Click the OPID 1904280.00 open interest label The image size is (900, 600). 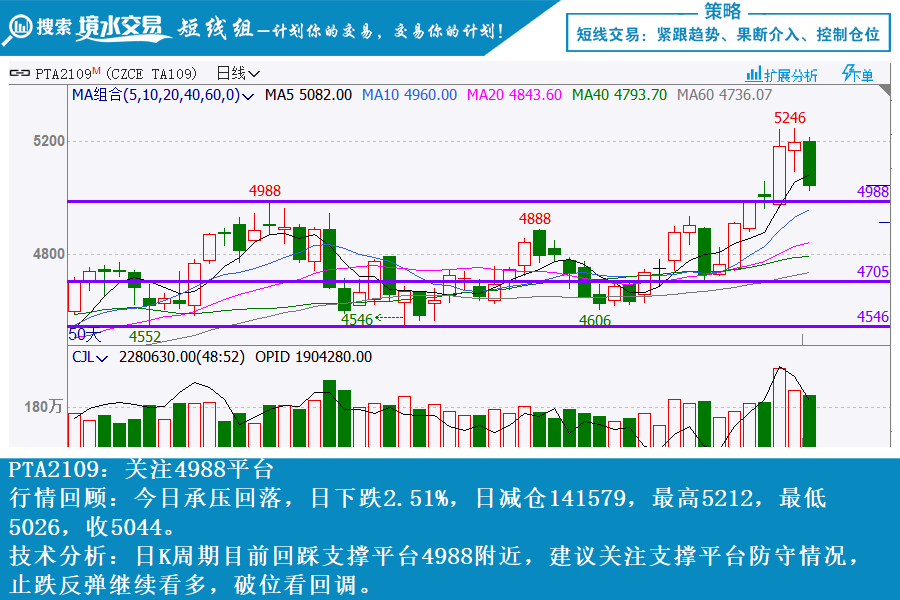(x=313, y=356)
